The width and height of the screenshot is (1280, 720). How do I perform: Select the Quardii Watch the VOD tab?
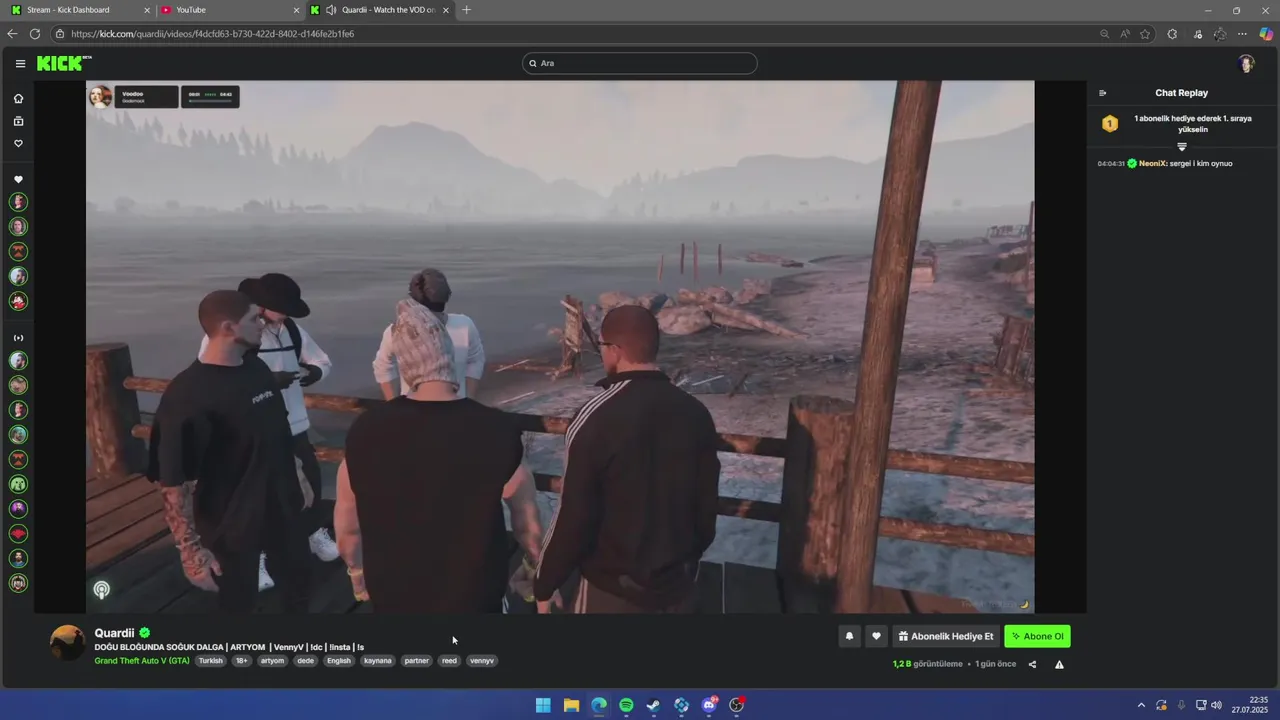click(x=380, y=10)
